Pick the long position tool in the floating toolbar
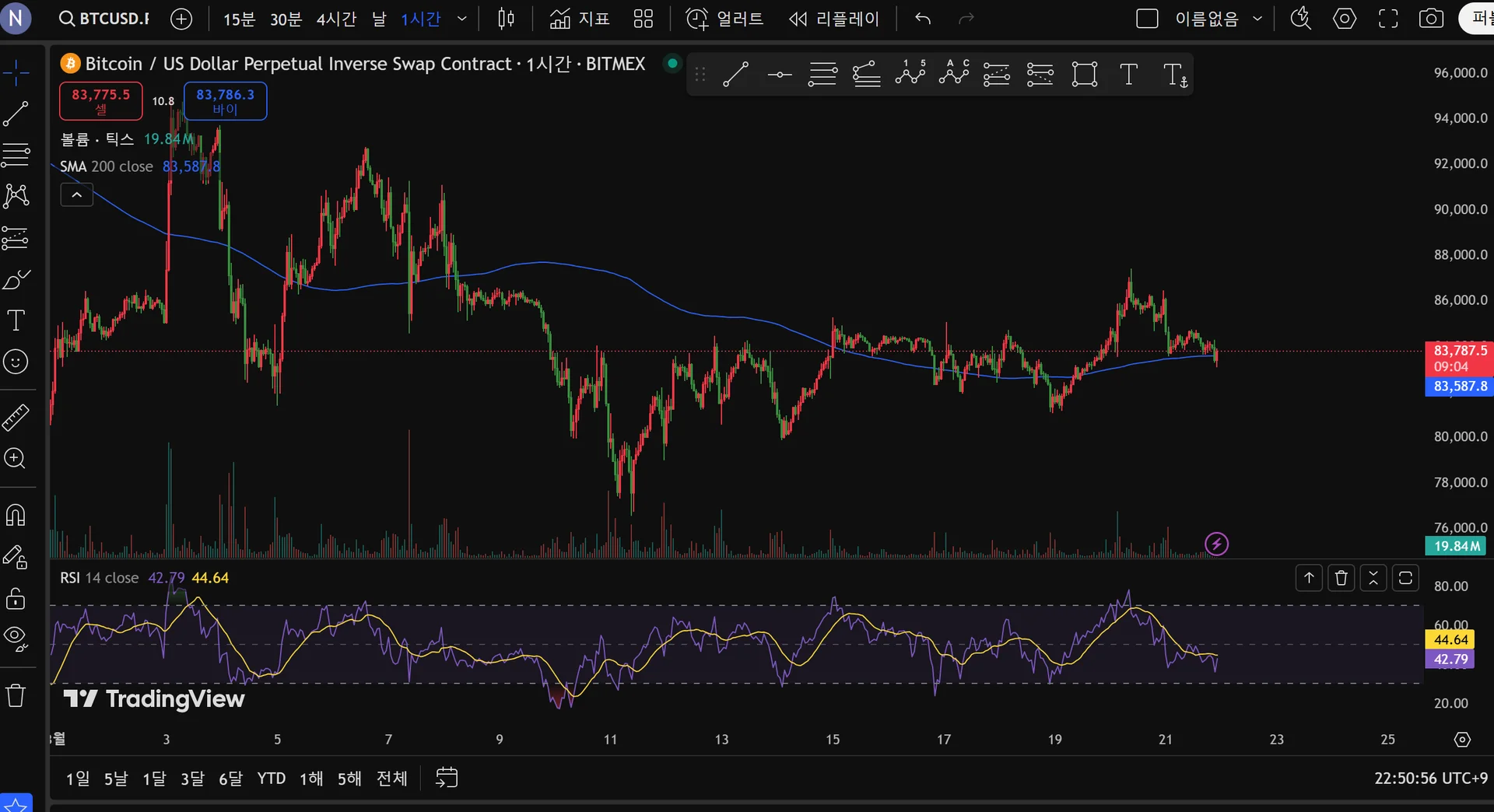 coord(997,75)
